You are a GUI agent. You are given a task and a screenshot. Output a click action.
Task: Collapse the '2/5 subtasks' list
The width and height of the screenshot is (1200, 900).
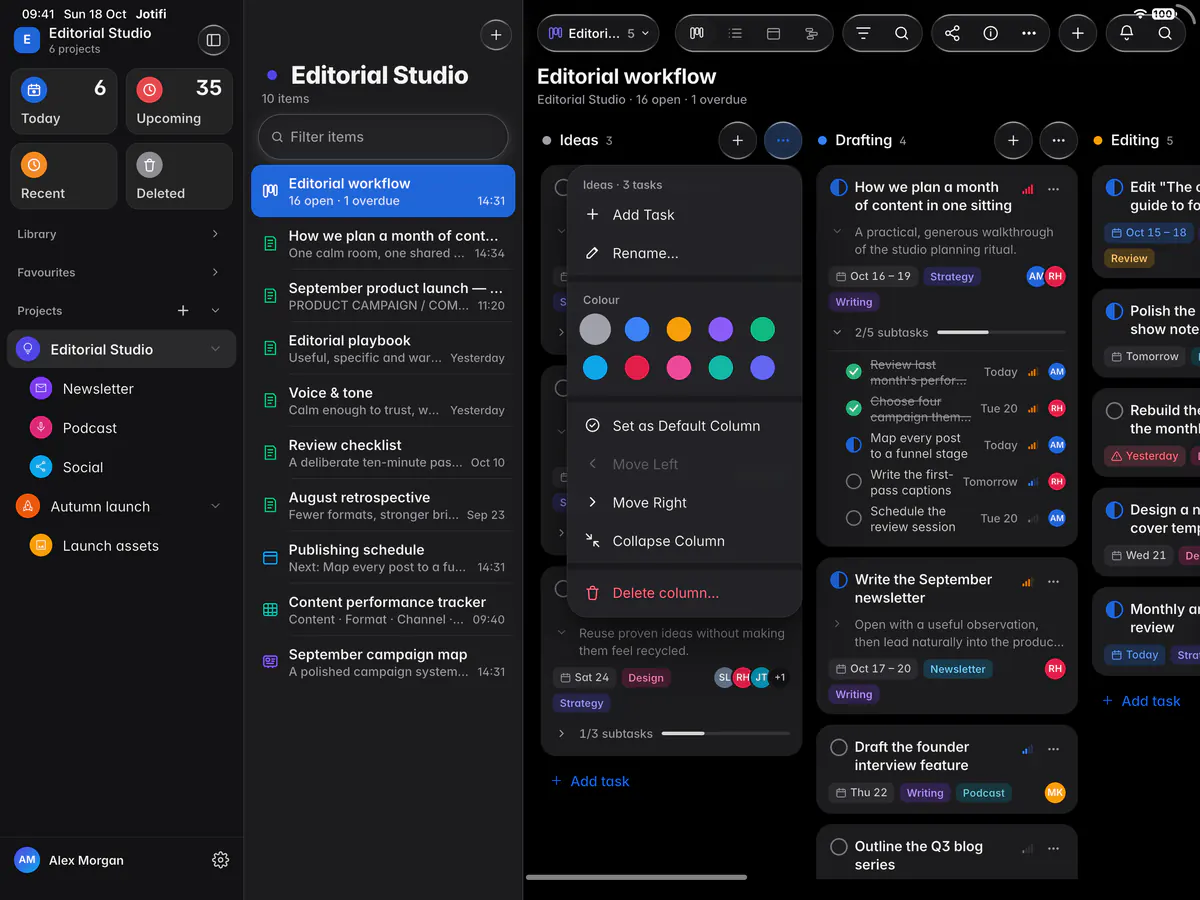[x=837, y=332]
